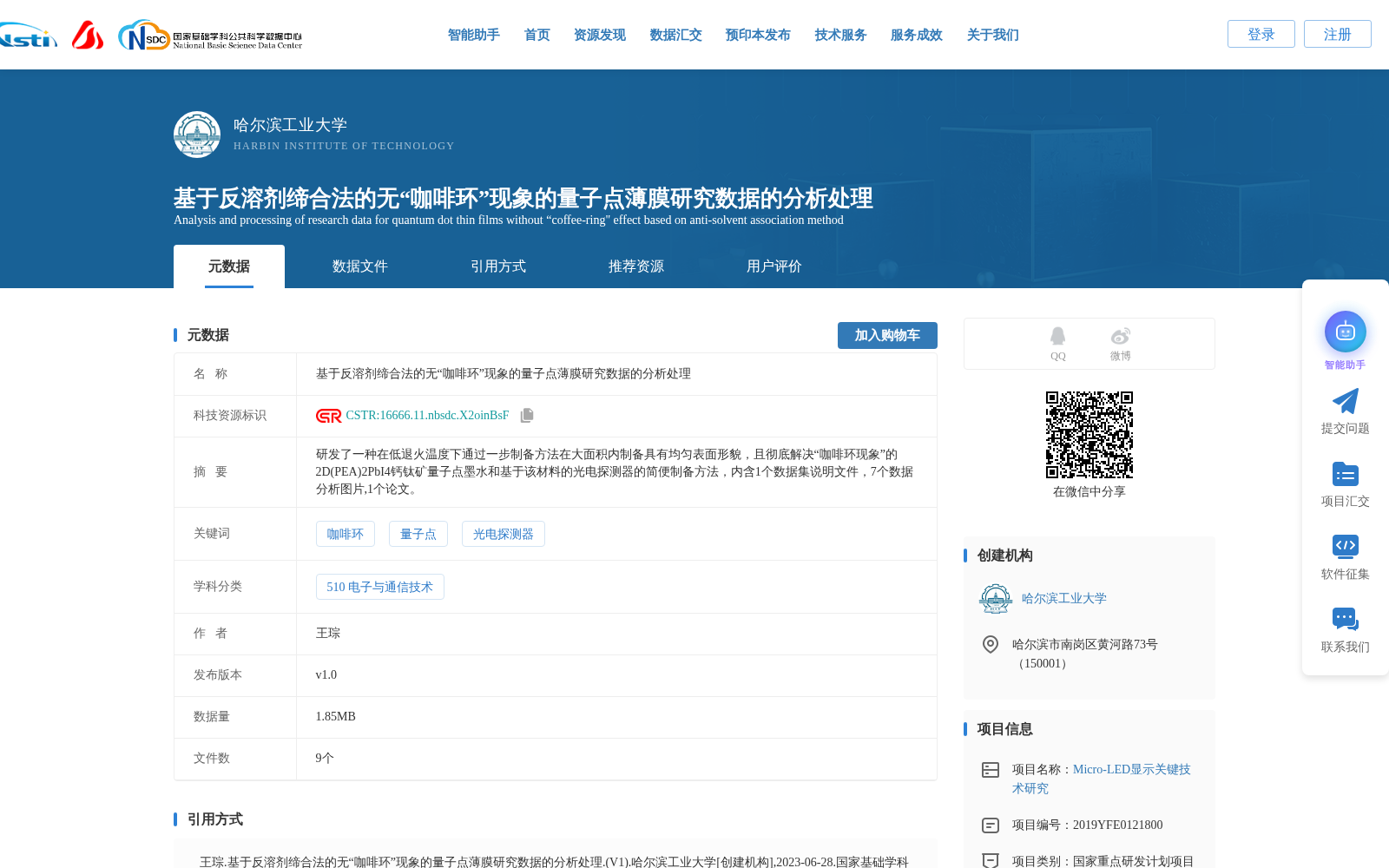Click the file count 9个
Image resolution: width=1389 pixels, height=868 pixels.
coord(325,759)
